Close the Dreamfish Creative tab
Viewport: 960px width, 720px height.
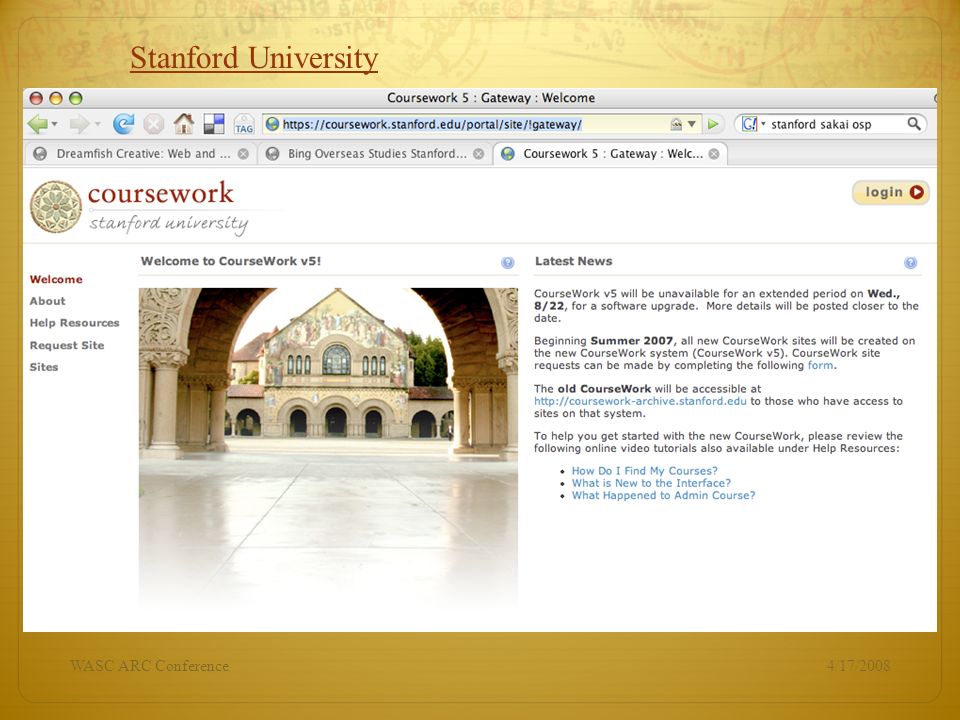(x=244, y=154)
